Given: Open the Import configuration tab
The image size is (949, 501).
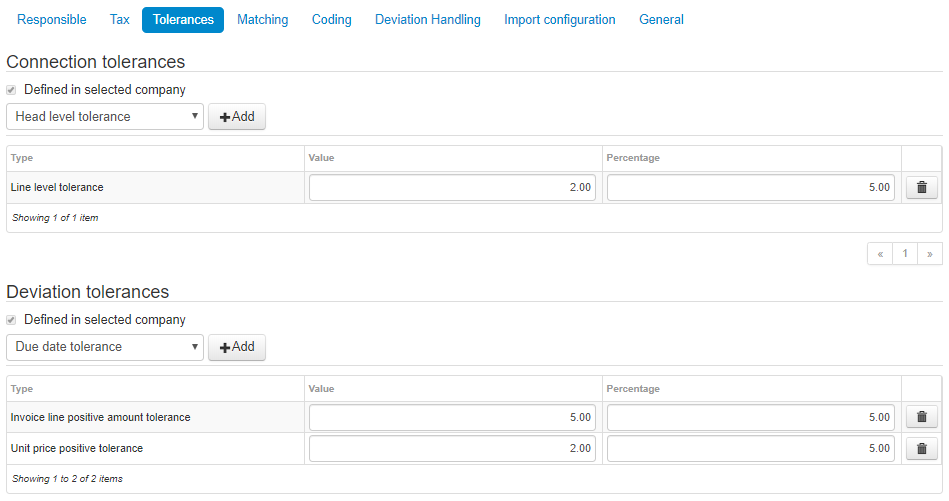Looking at the screenshot, I should click(x=560, y=19).
